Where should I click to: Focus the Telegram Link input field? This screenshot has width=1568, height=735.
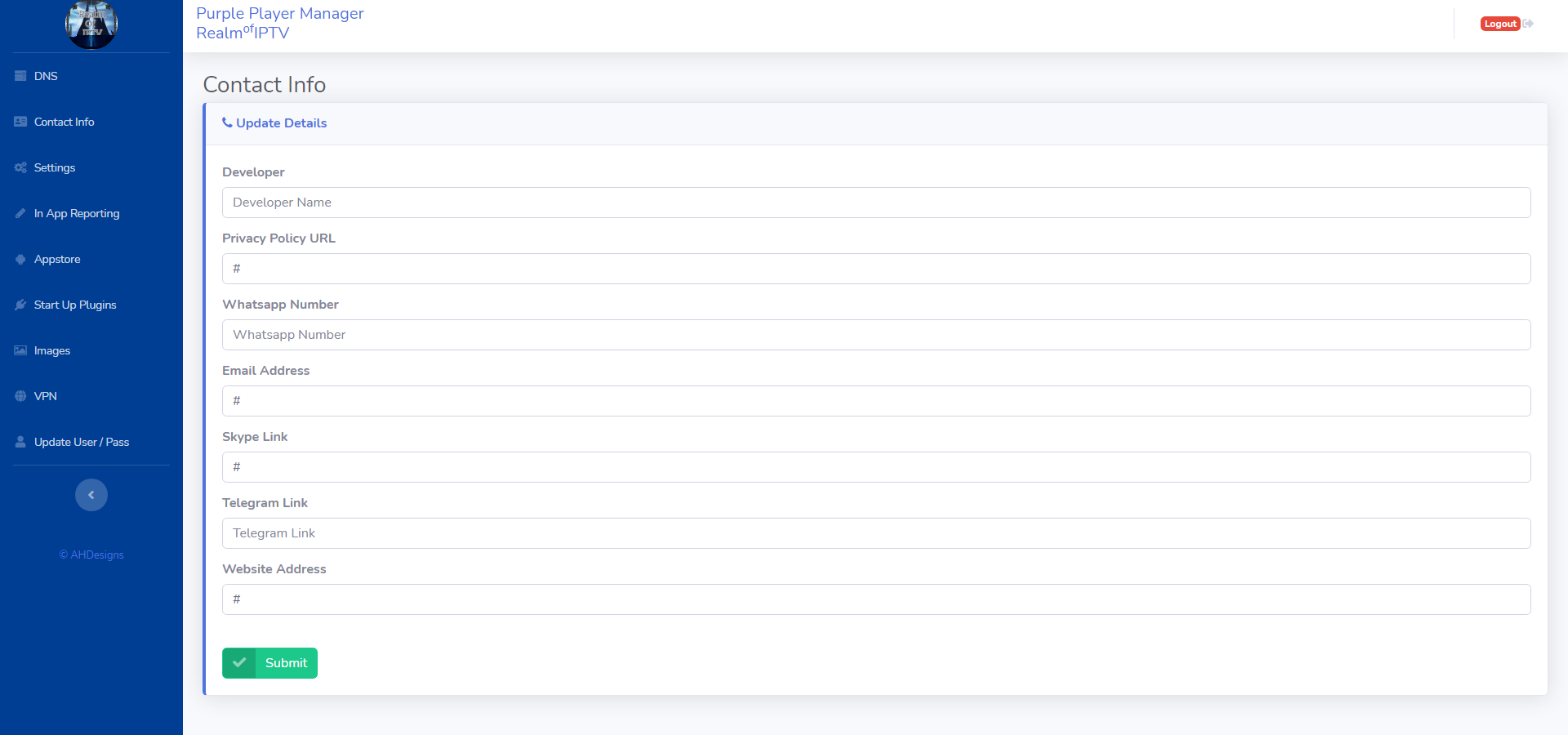point(876,533)
